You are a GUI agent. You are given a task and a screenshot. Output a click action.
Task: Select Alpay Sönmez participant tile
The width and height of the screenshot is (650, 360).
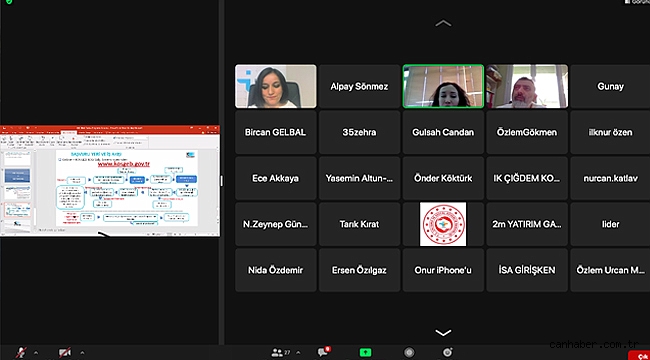tap(359, 86)
